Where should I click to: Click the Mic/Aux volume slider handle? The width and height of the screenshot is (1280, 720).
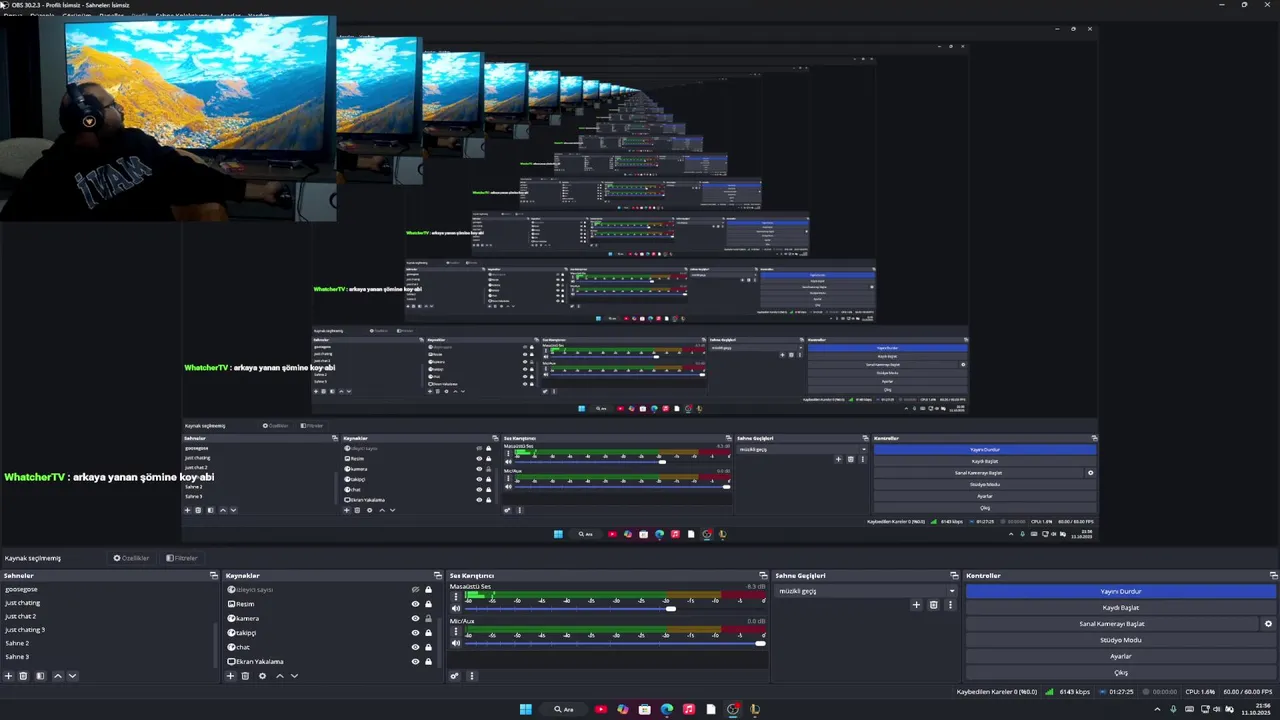760,643
